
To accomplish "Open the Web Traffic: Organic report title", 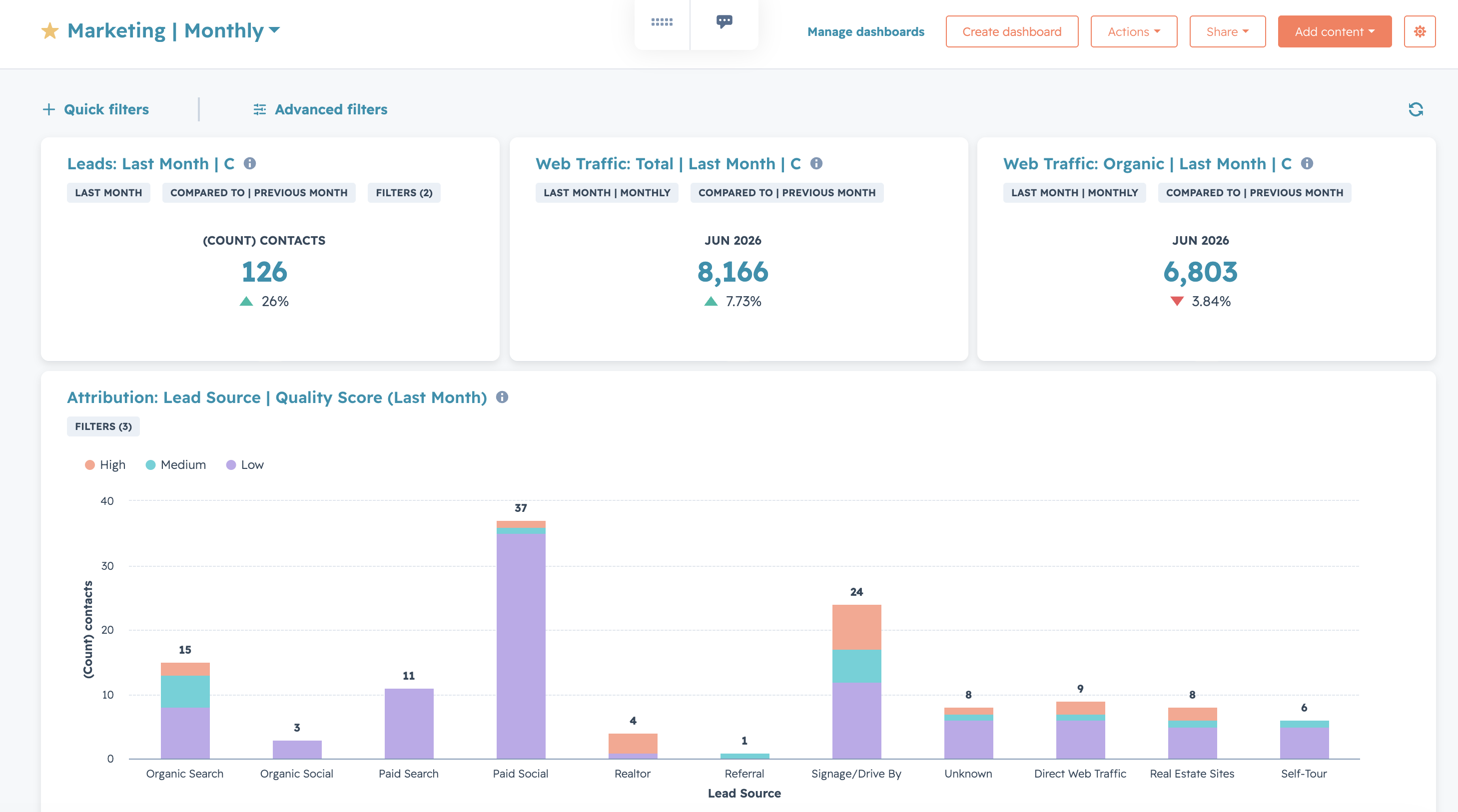I will point(1148,163).
